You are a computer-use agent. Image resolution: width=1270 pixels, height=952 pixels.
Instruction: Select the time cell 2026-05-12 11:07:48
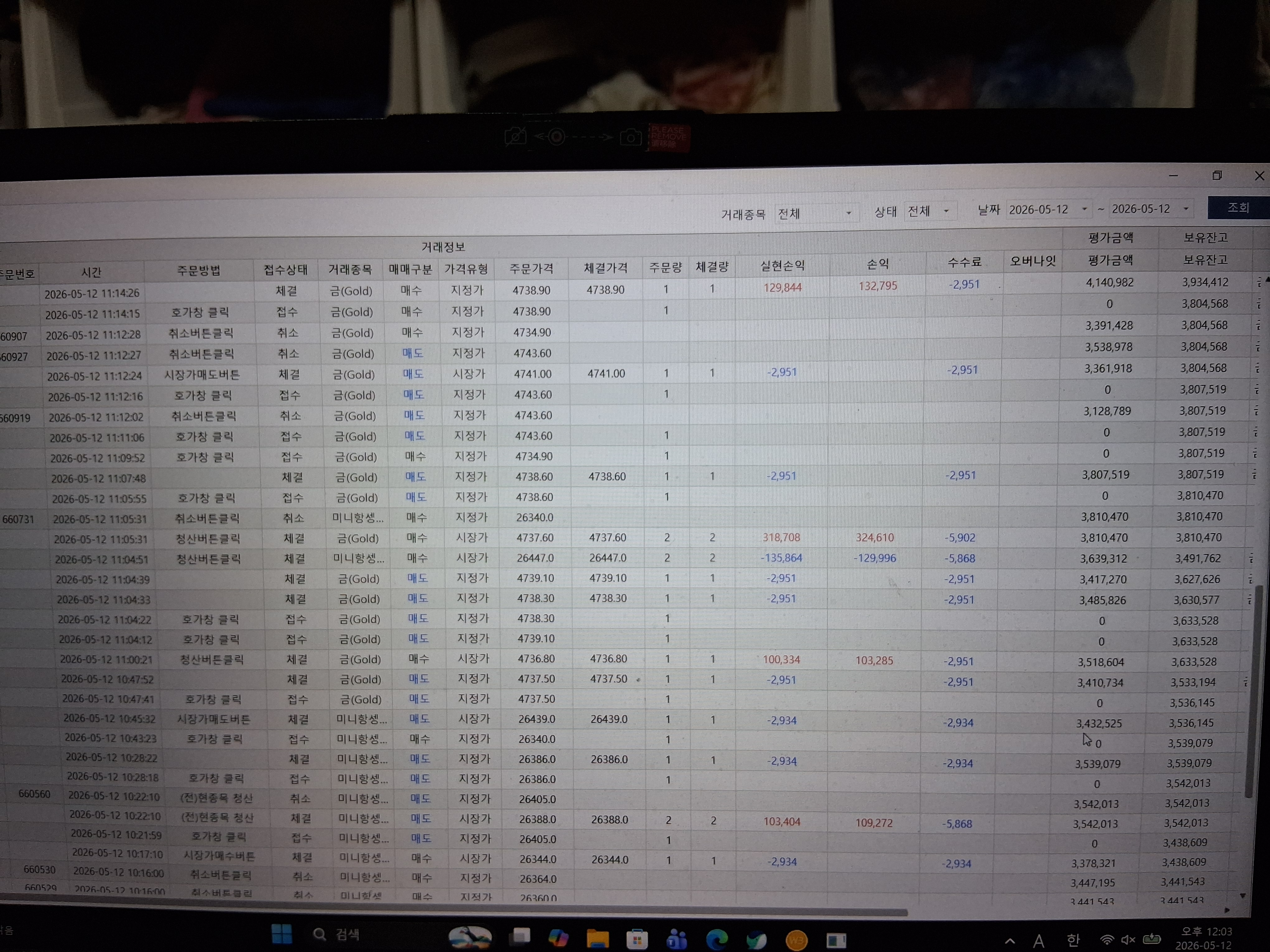(x=98, y=478)
